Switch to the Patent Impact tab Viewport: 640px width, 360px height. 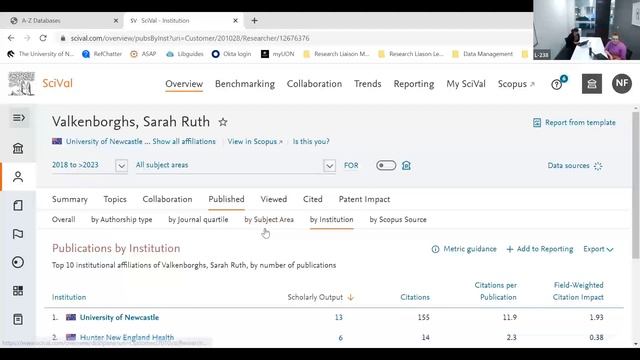364,199
